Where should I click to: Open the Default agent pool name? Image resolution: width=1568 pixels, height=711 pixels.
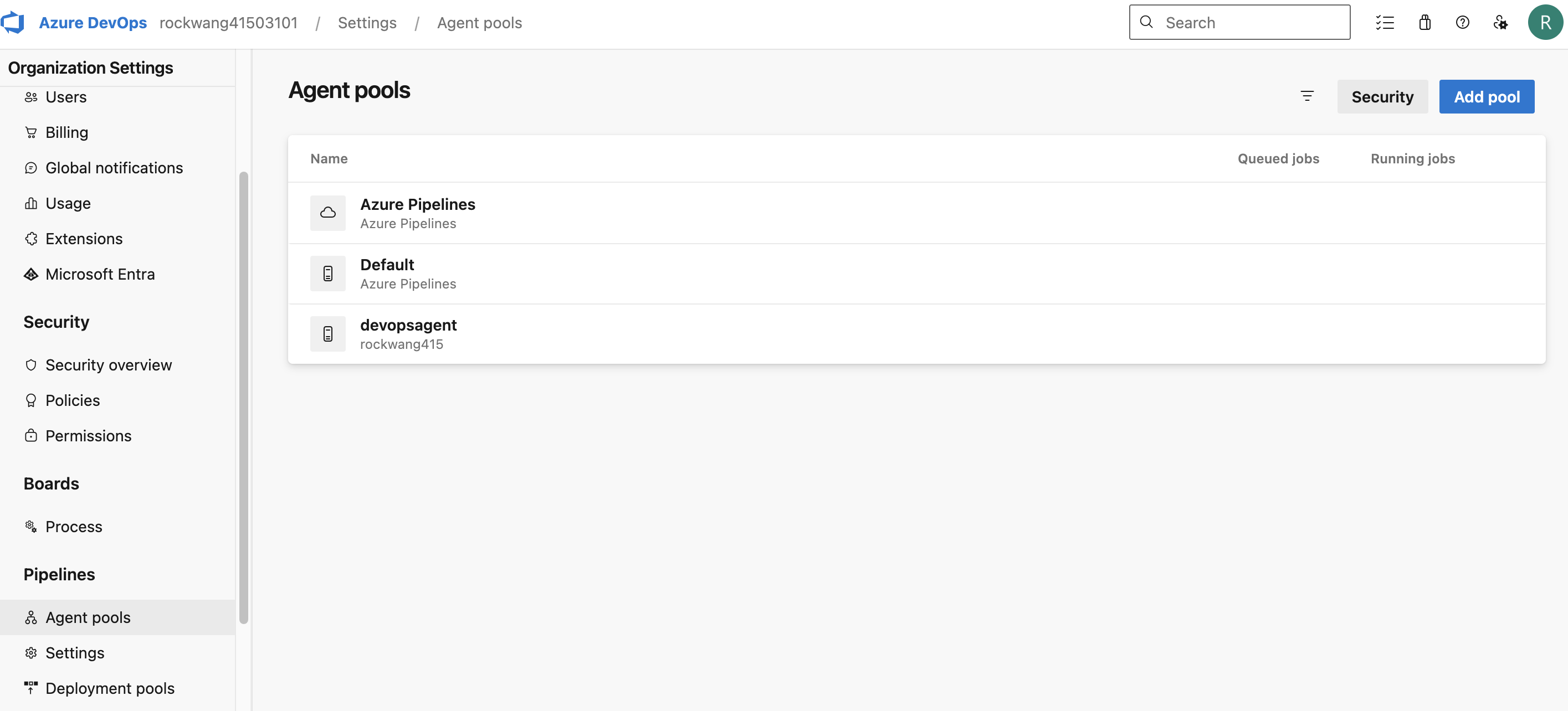click(387, 265)
